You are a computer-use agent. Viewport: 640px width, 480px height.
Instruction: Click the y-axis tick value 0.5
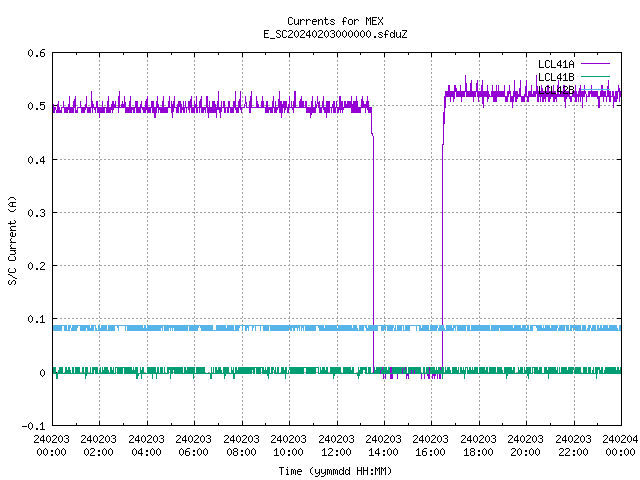(x=36, y=106)
